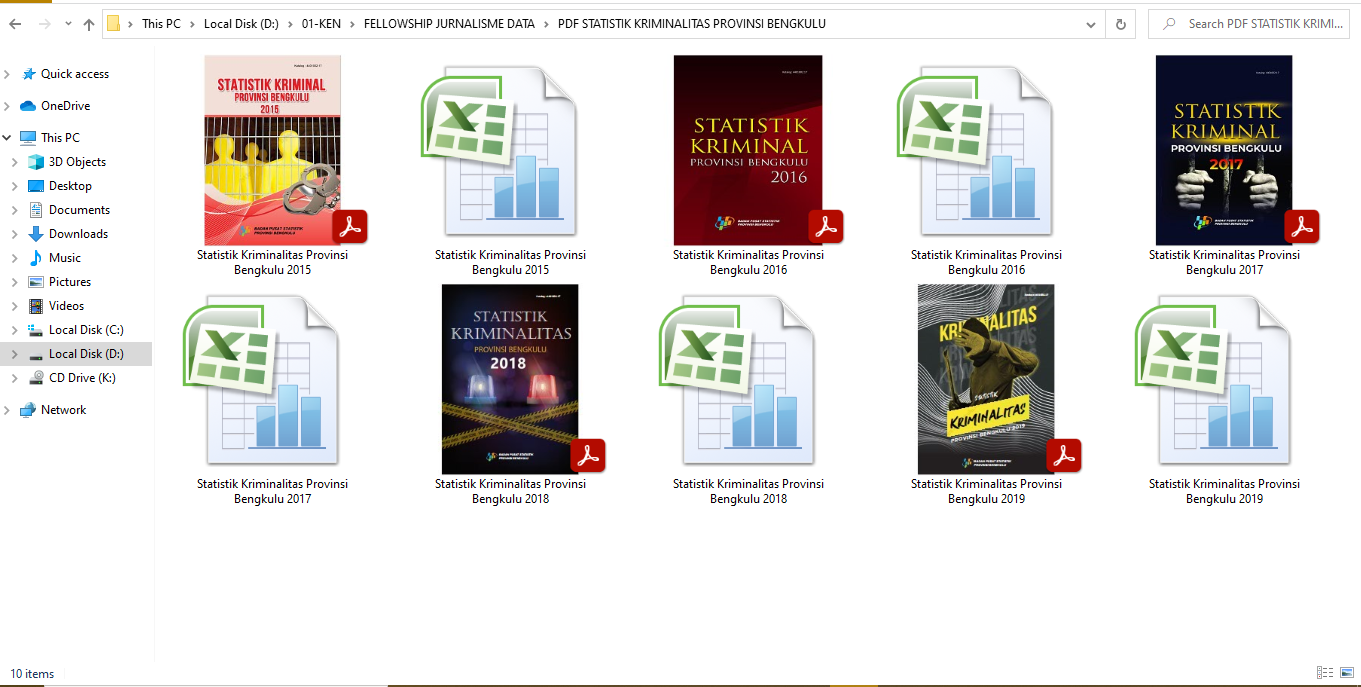This screenshot has width=1361, height=687.
Task: Select the 2018 Statistik Kriminalitas PDF cover
Action: (x=510, y=379)
